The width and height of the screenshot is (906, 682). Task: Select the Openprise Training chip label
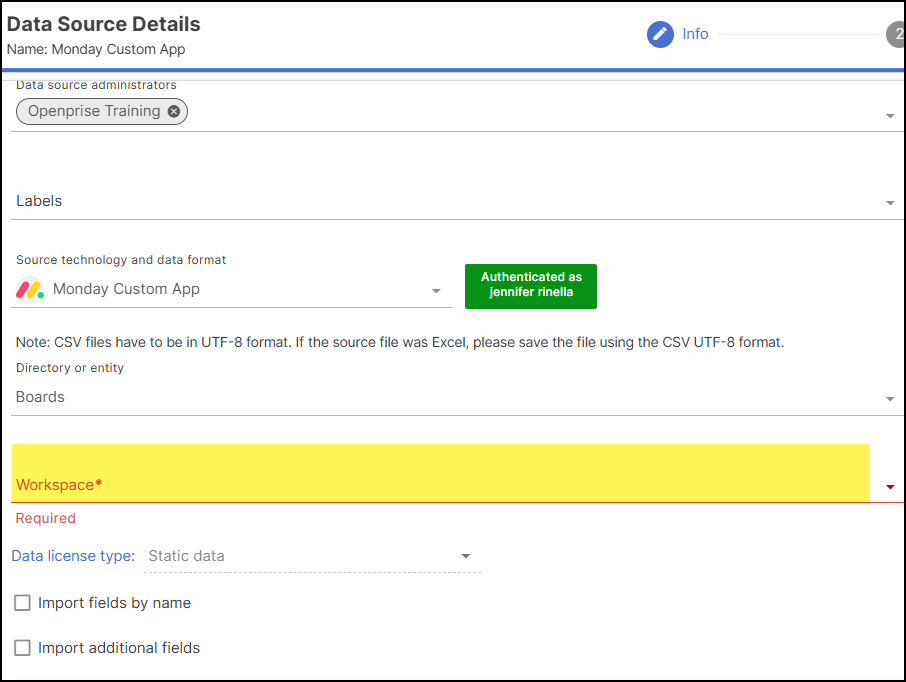94,111
